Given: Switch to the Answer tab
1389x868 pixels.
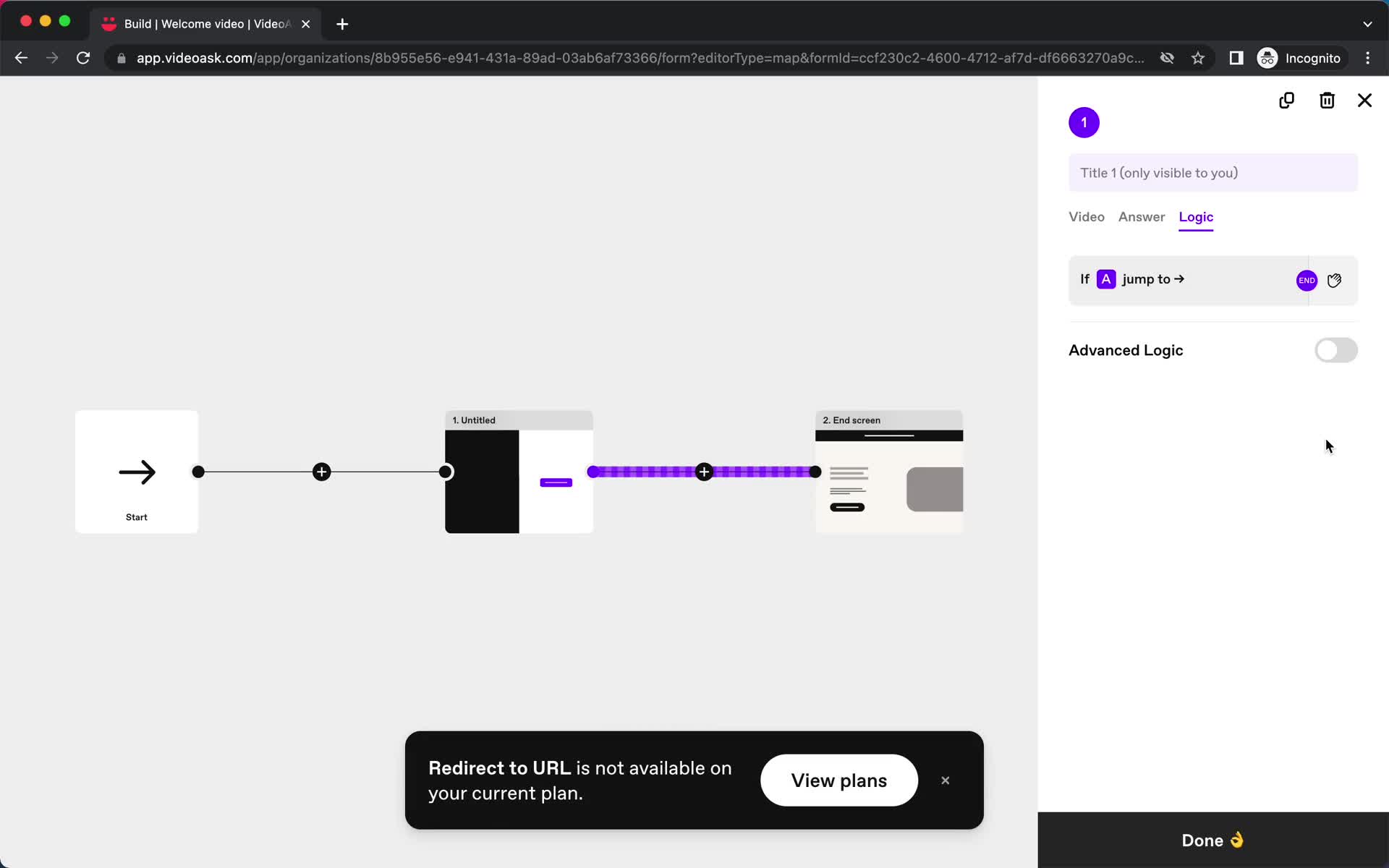Looking at the screenshot, I should coord(1142,216).
